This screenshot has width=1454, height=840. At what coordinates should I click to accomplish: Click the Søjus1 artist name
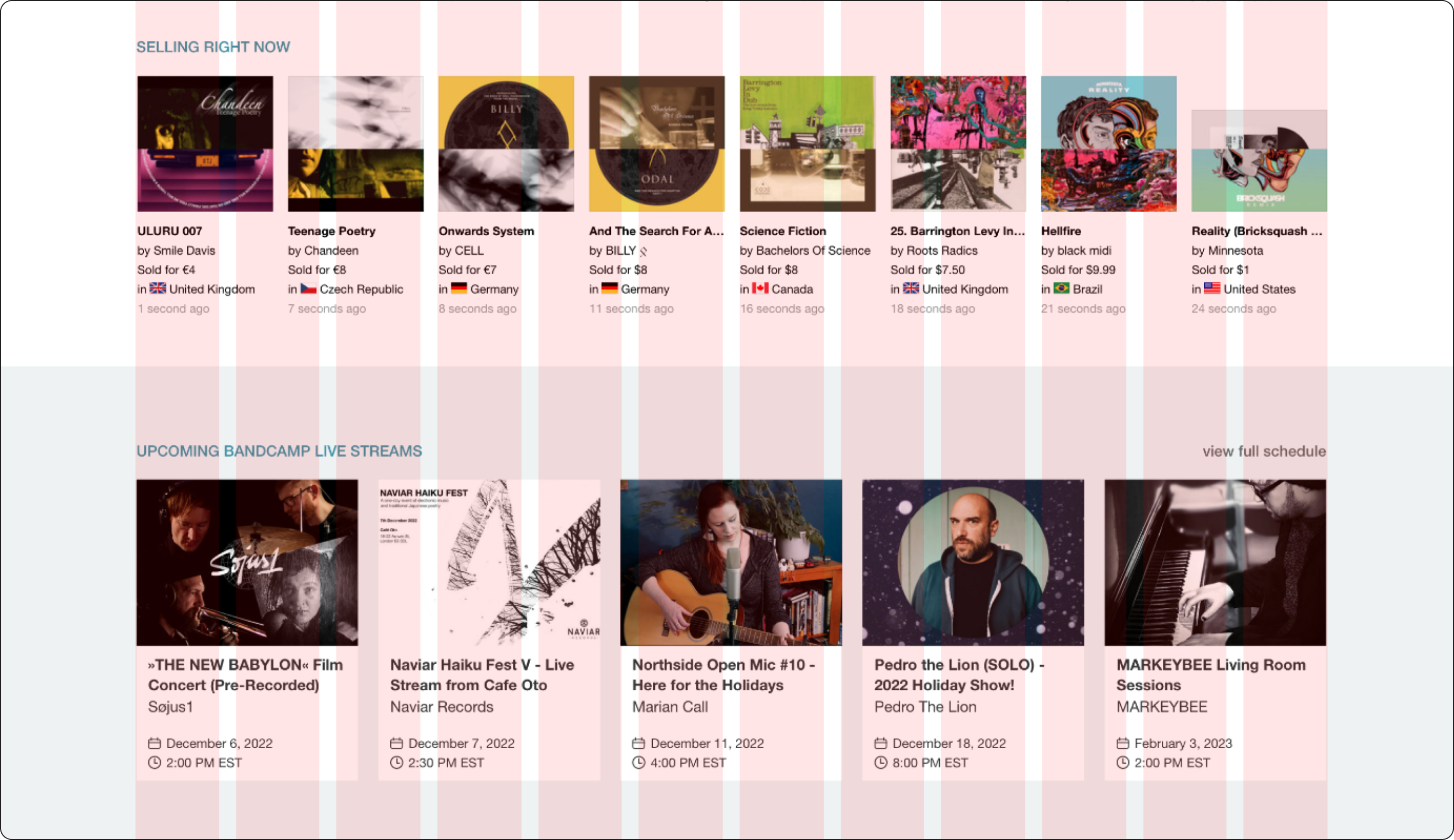tap(171, 707)
